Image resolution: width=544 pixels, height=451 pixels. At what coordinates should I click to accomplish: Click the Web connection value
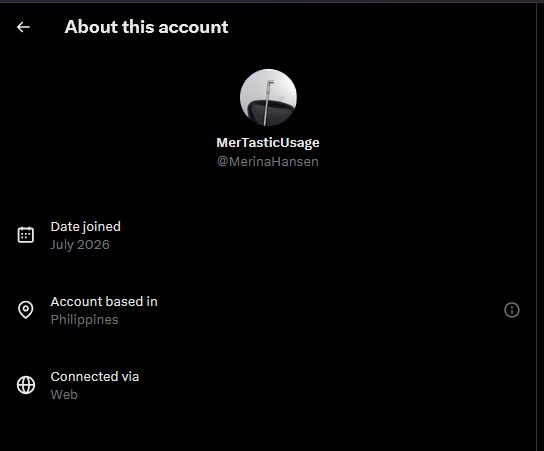64,395
